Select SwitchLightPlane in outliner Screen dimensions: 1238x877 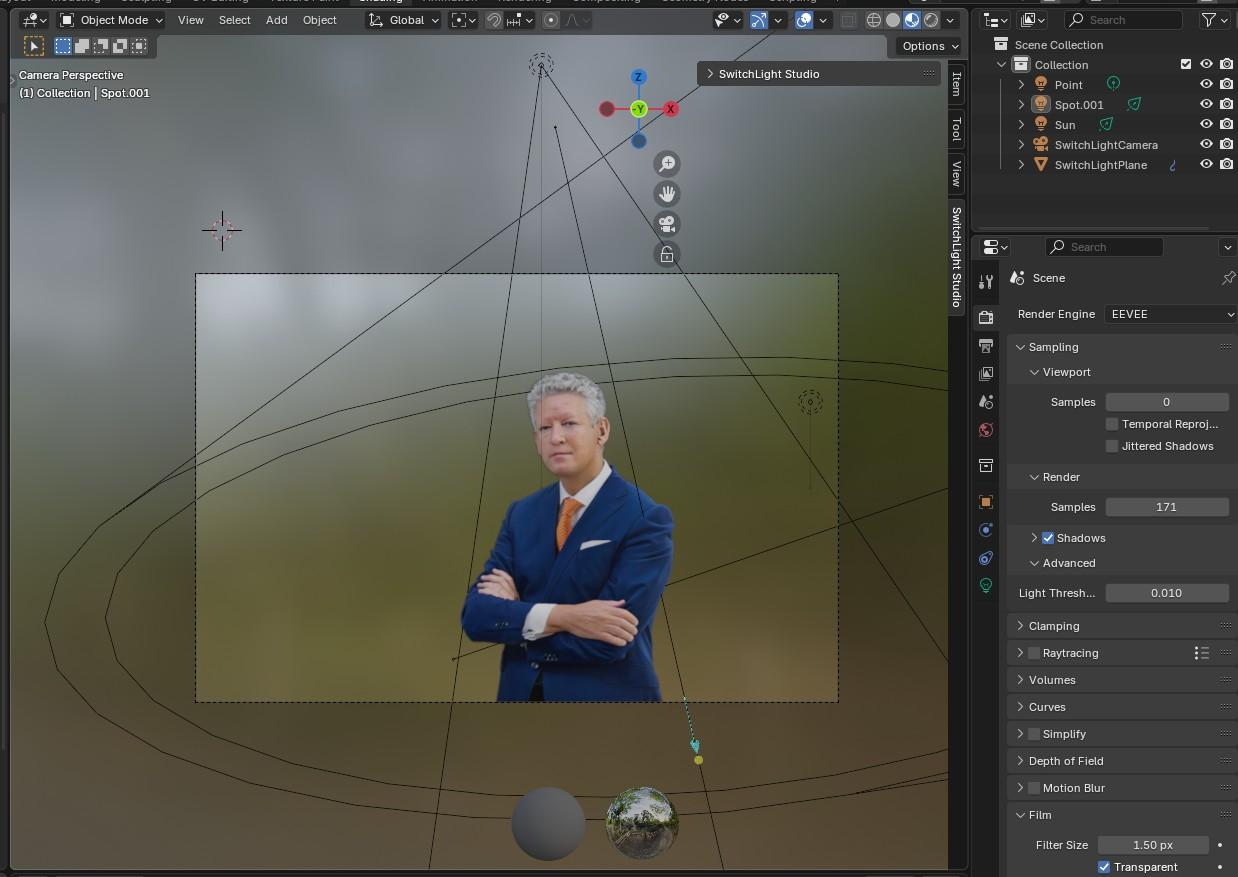[1100, 165]
